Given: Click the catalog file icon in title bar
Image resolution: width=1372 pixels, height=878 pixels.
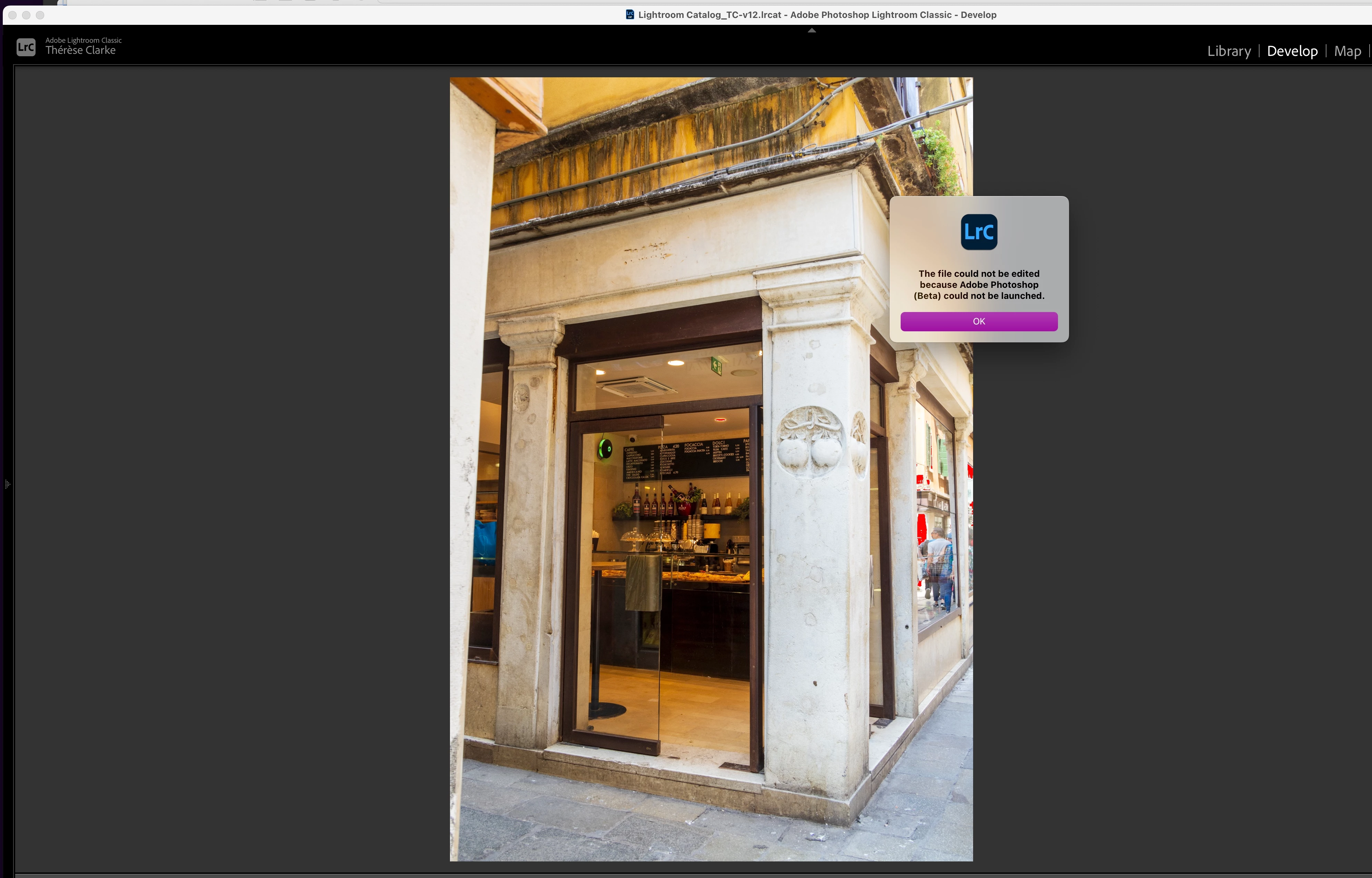Looking at the screenshot, I should [629, 15].
